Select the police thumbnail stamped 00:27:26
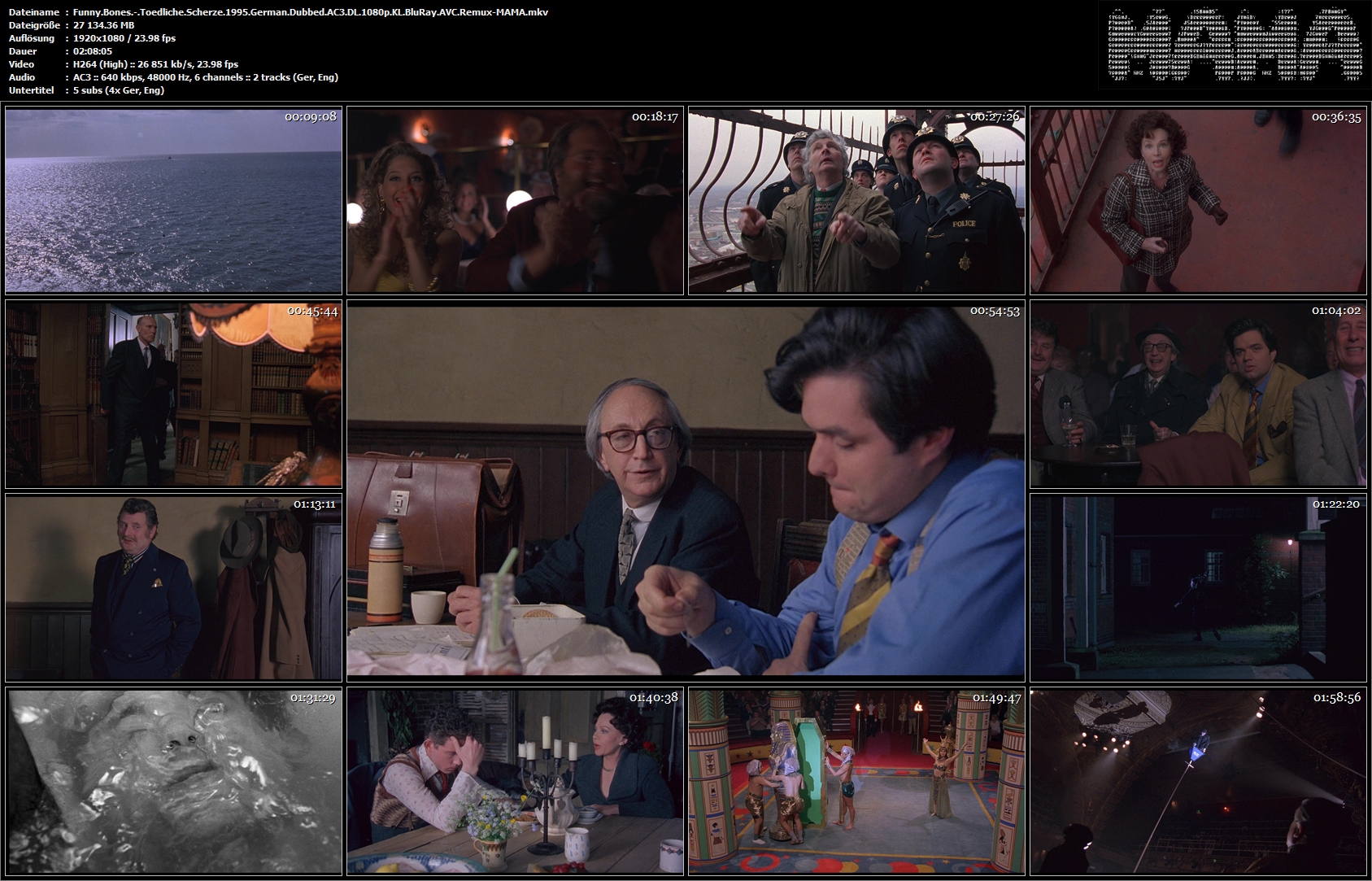 pos(856,200)
